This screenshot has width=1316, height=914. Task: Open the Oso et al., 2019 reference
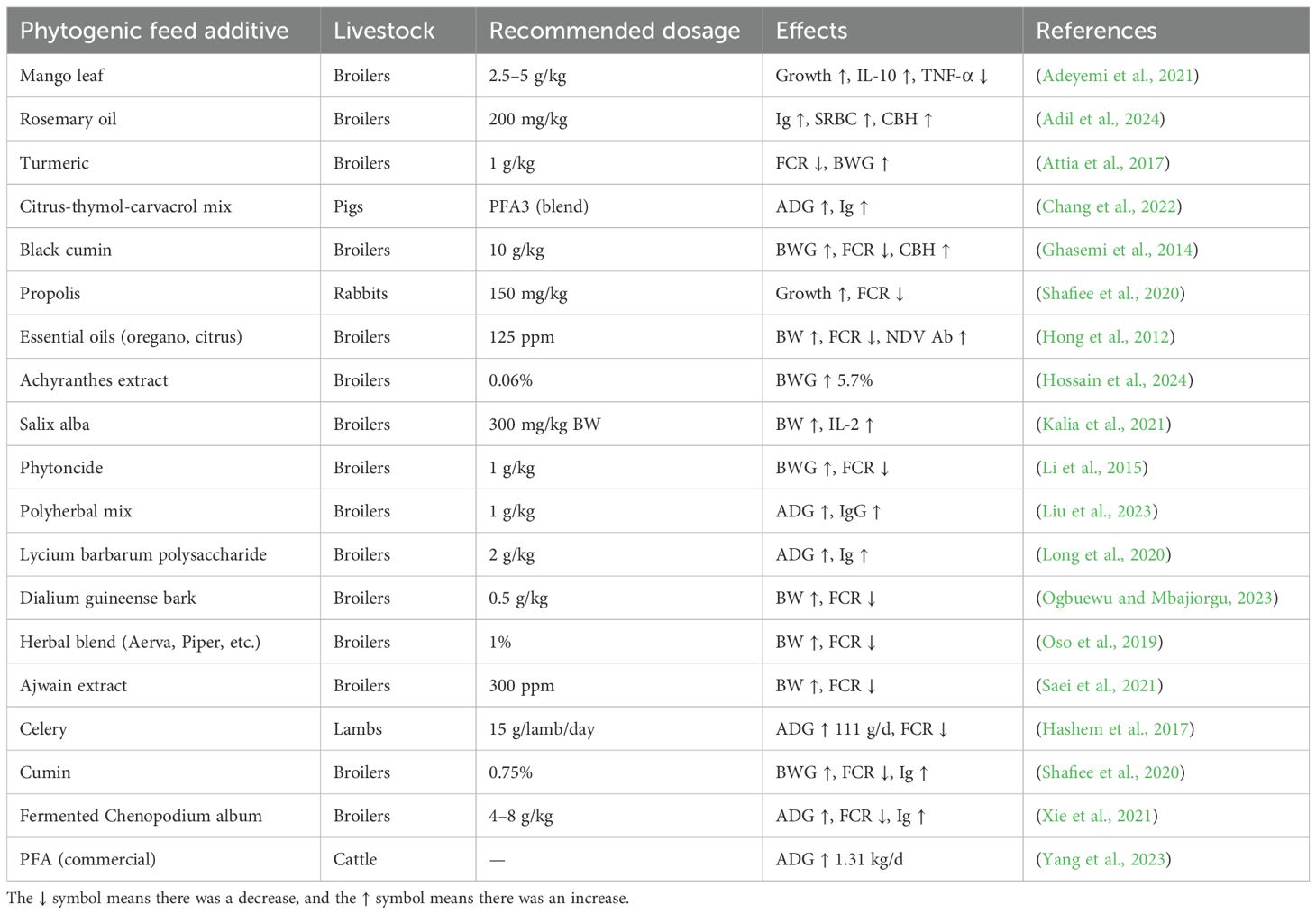tap(1099, 642)
